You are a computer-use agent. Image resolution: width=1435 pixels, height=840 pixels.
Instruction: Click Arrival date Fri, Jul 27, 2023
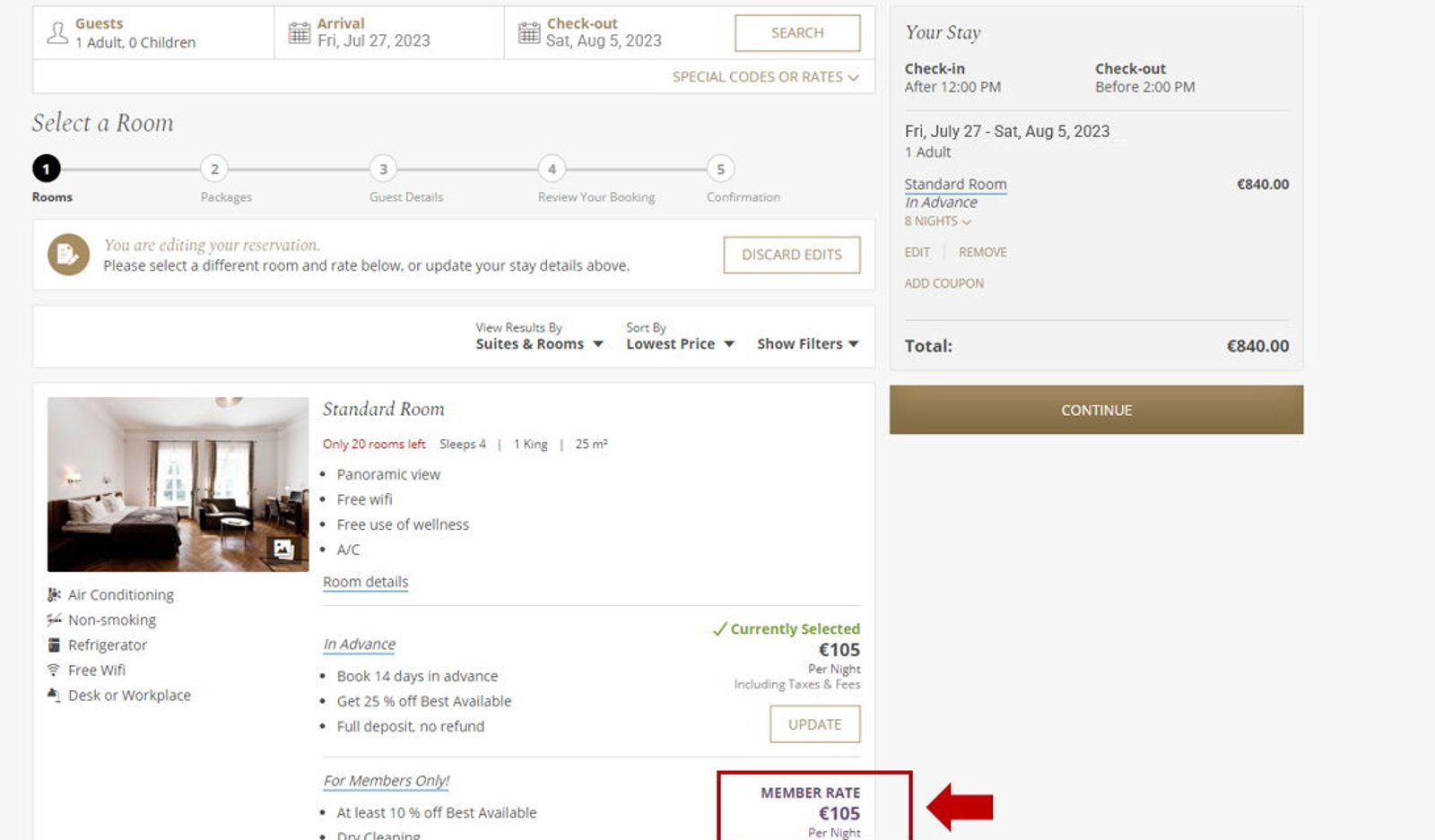click(374, 41)
